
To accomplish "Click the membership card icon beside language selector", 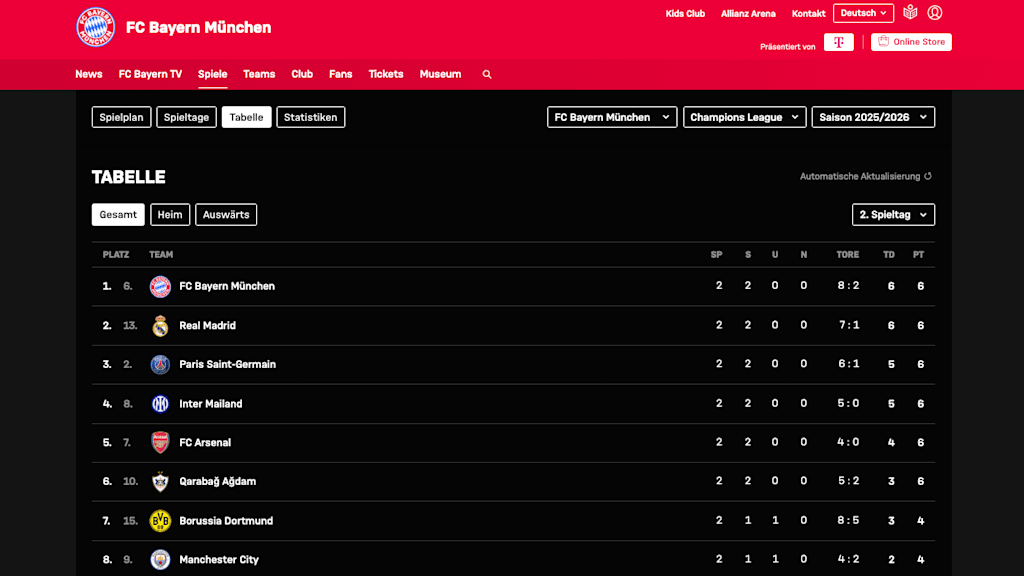I will click(910, 13).
